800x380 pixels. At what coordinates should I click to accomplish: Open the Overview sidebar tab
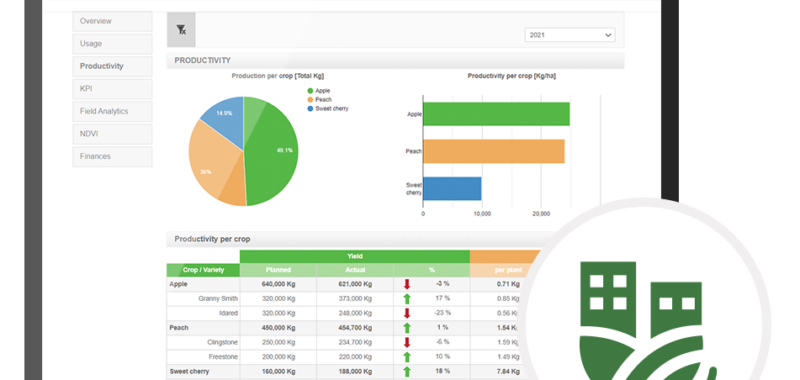pyautogui.click(x=112, y=21)
